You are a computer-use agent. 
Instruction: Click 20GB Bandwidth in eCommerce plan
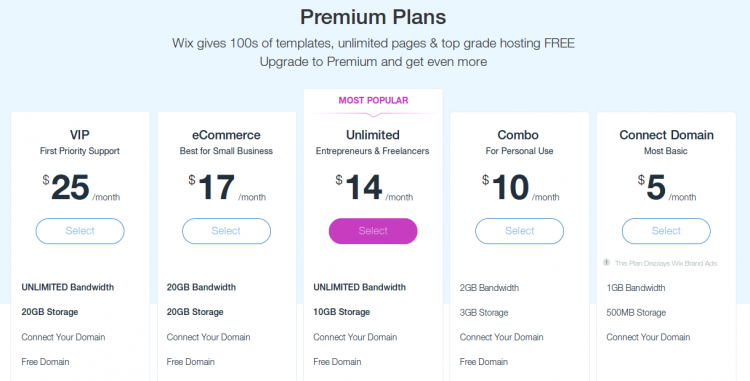201,287
